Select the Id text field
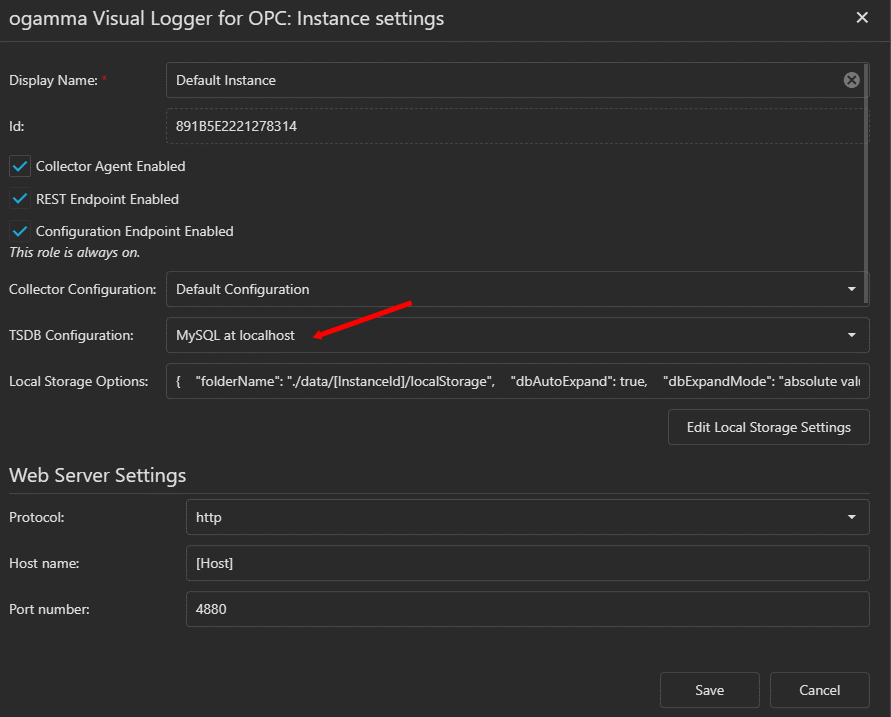Image resolution: width=891 pixels, height=717 pixels. [x=515, y=127]
